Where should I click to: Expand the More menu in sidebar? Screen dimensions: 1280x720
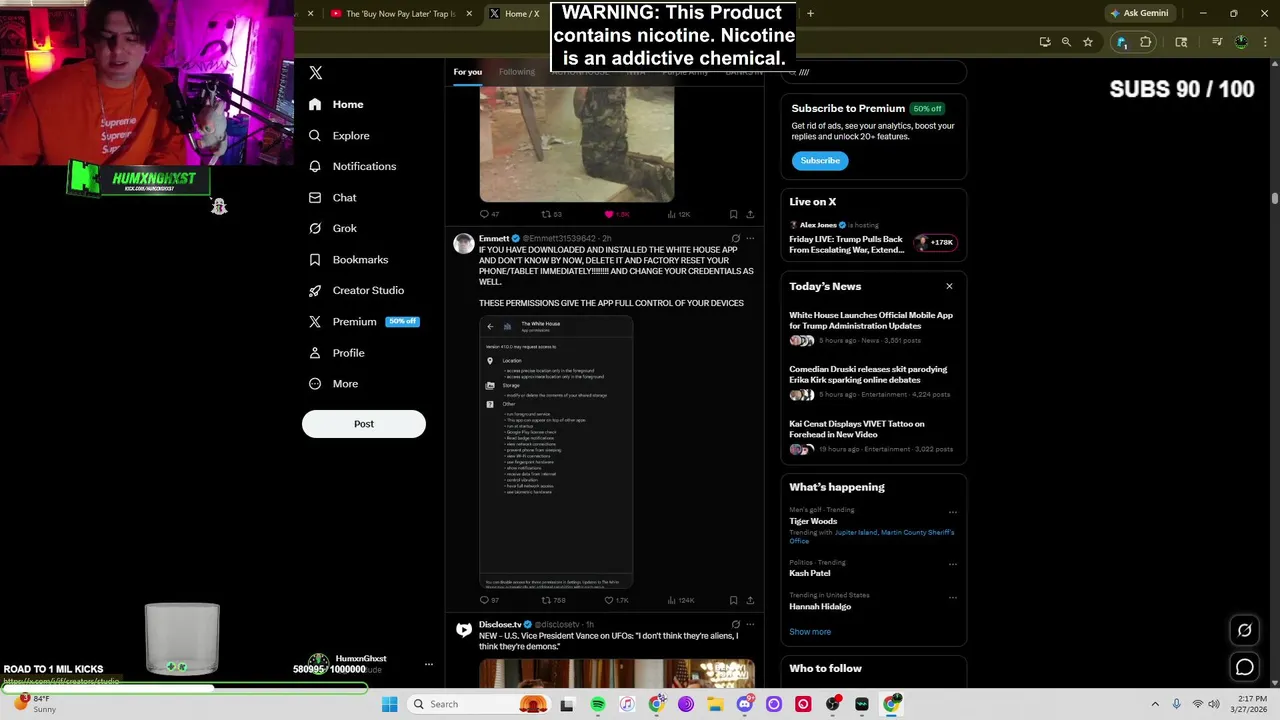334,383
